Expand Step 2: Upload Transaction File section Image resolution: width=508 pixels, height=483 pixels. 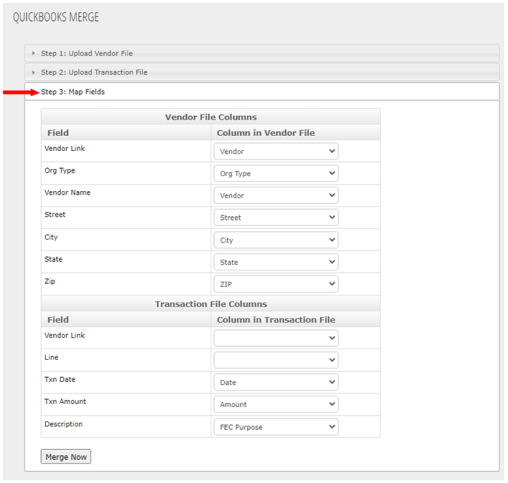262,72
